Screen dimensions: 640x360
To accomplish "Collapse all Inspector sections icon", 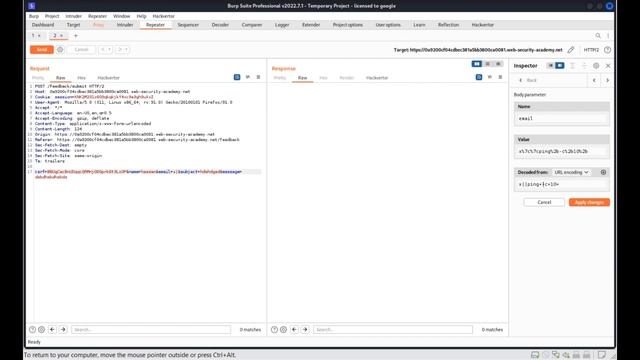I will click(x=584, y=66).
